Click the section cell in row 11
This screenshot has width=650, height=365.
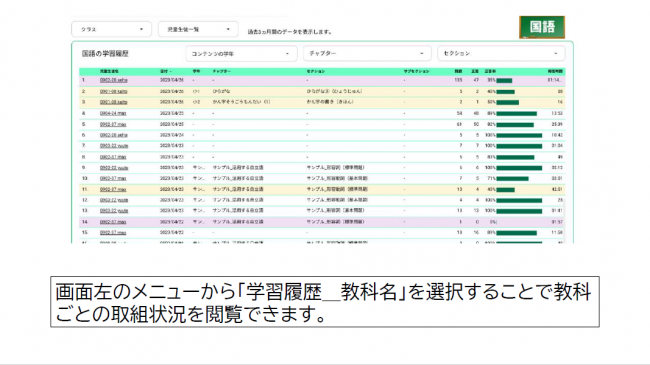pos(337,190)
